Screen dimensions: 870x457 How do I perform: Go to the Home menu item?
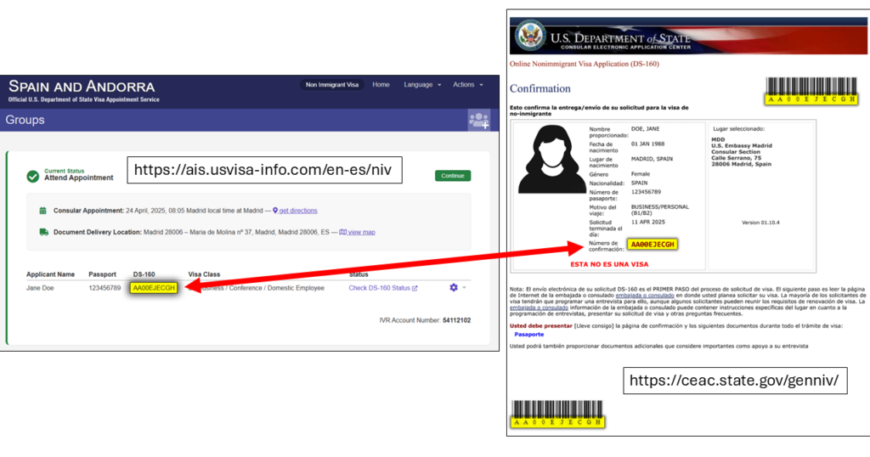381,85
